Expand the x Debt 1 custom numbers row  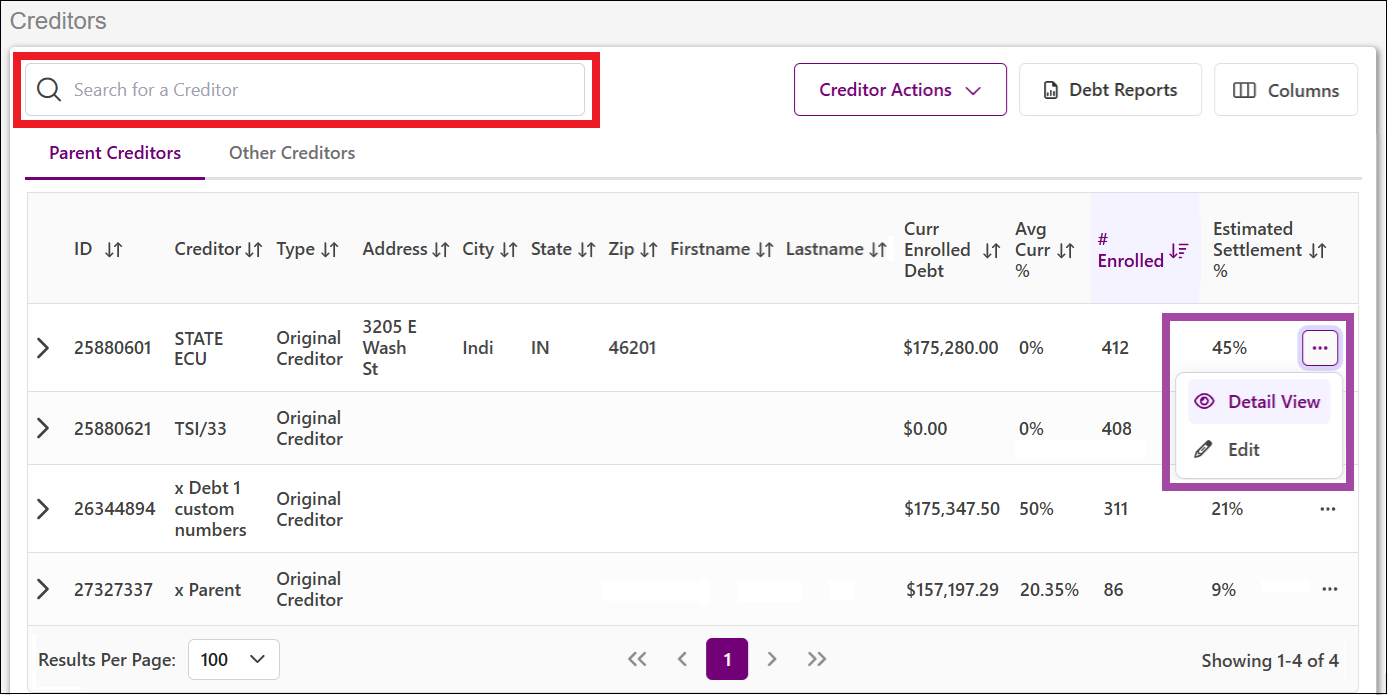tap(42, 509)
